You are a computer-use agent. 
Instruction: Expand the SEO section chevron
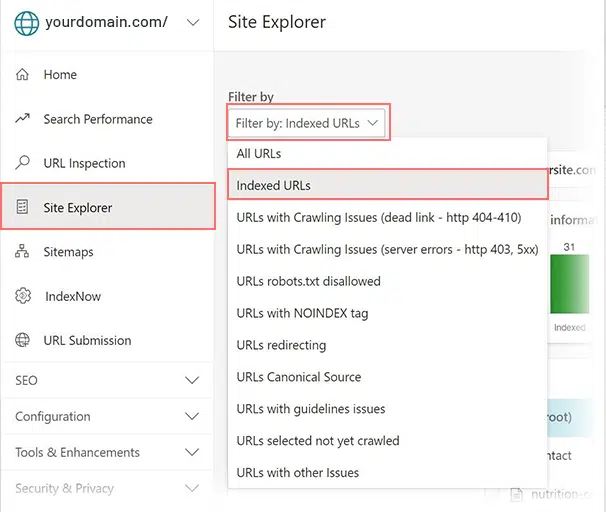tap(192, 380)
